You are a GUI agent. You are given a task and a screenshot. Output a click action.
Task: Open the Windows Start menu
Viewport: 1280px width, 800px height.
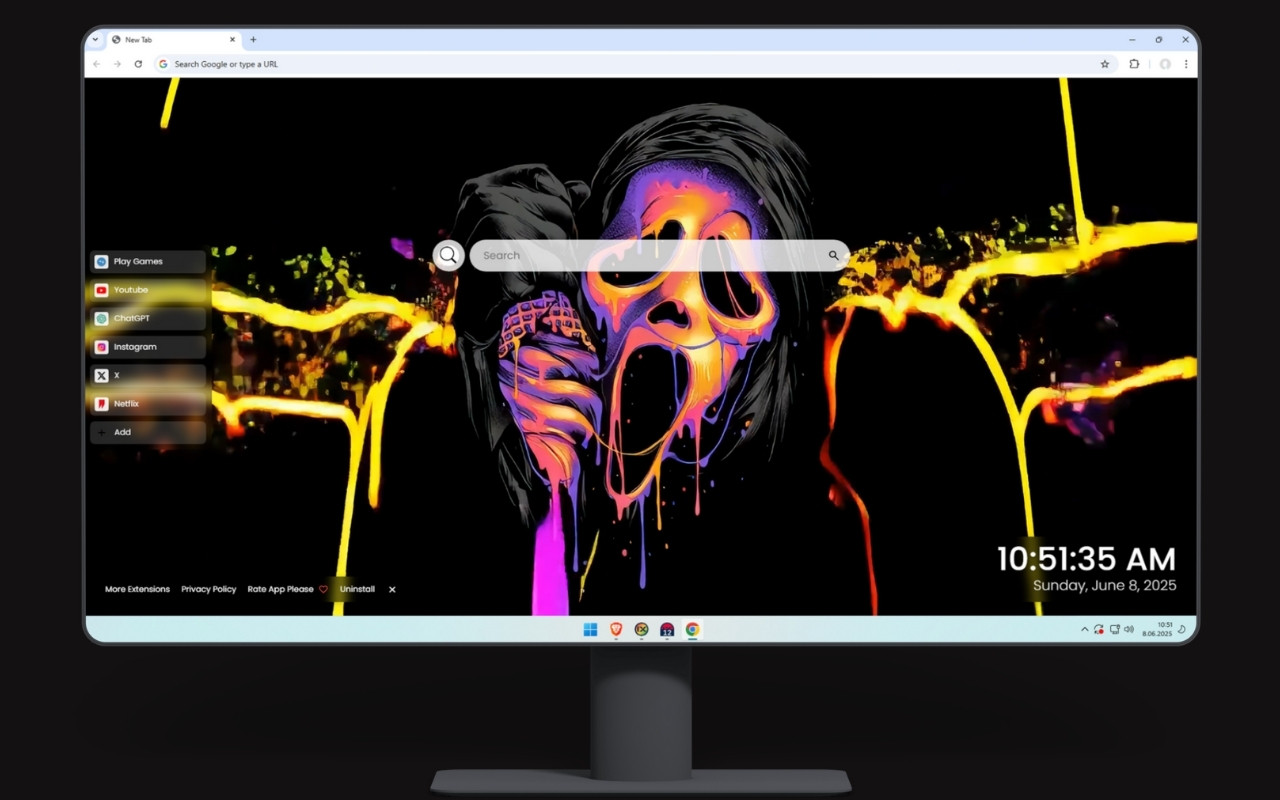coord(590,629)
